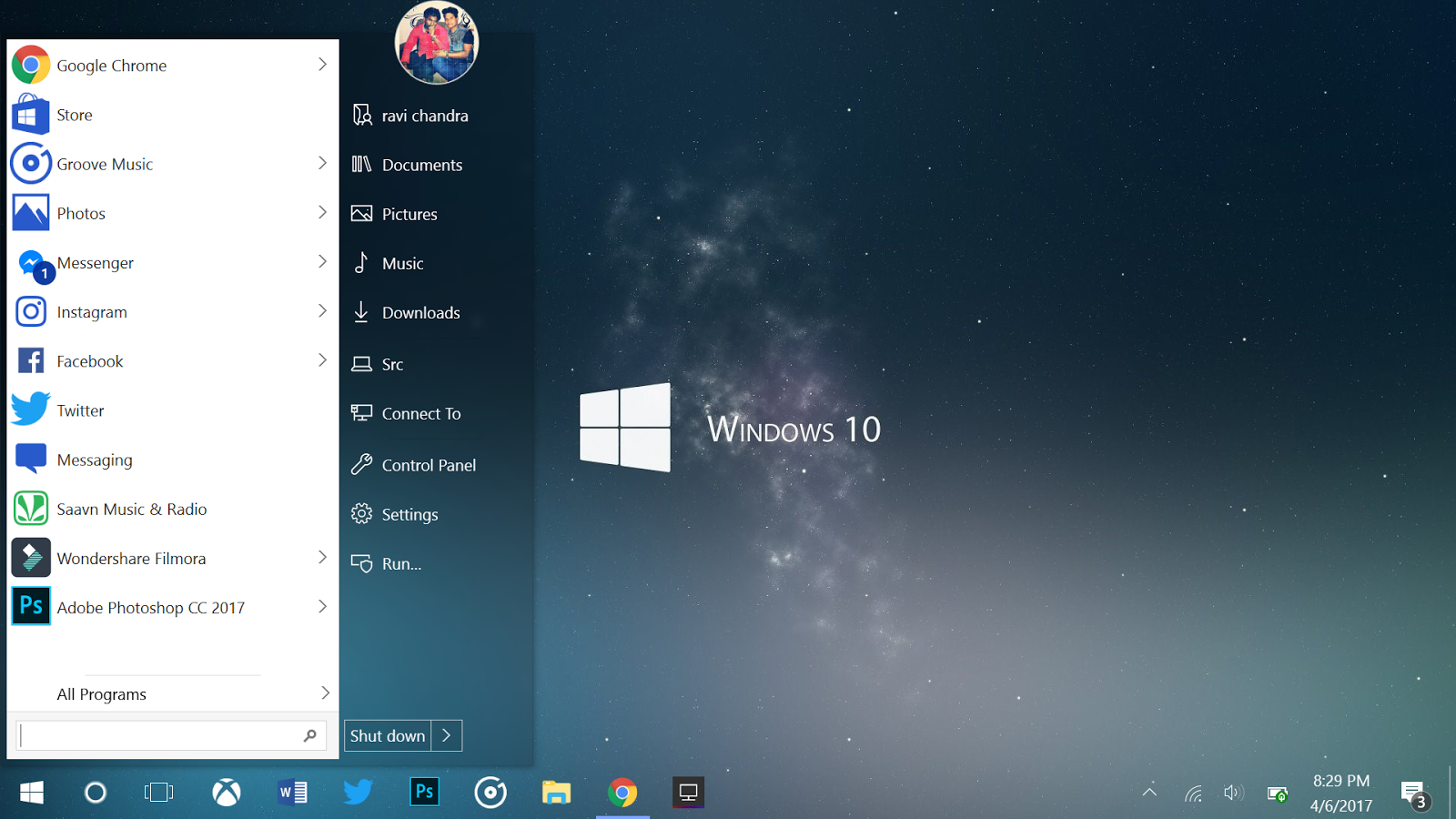1456x819 pixels.
Task: Open Google Chrome from the Start menu list
Action: [173, 66]
